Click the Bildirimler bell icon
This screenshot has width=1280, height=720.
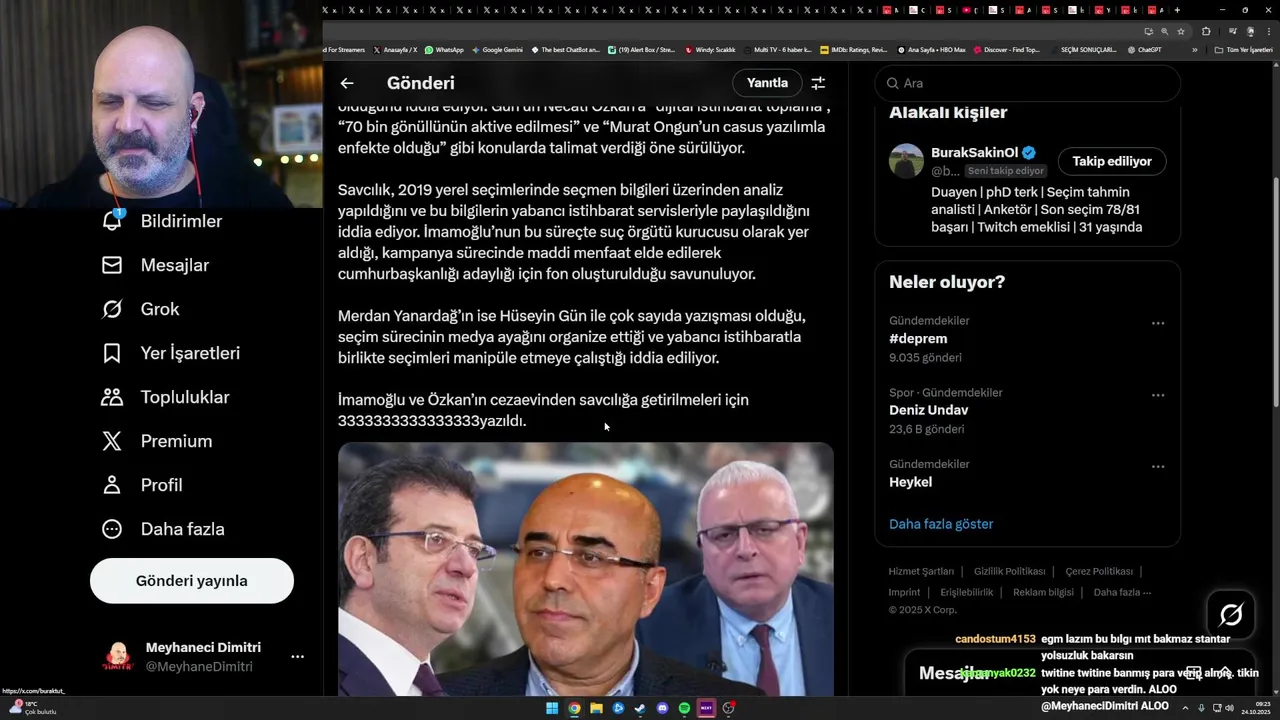tap(112, 221)
